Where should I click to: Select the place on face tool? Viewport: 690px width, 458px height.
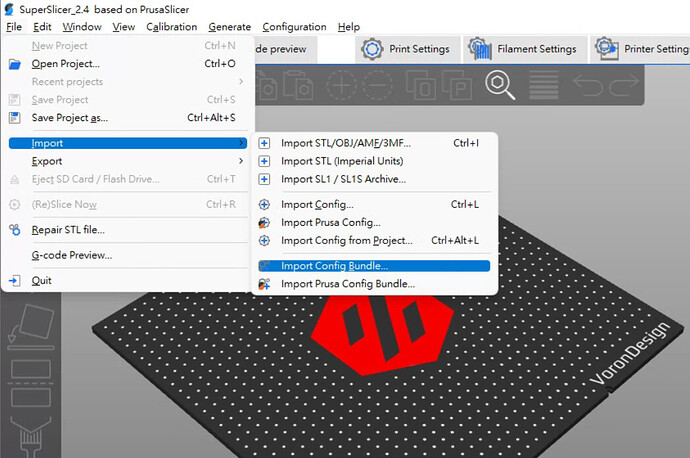click(32, 325)
